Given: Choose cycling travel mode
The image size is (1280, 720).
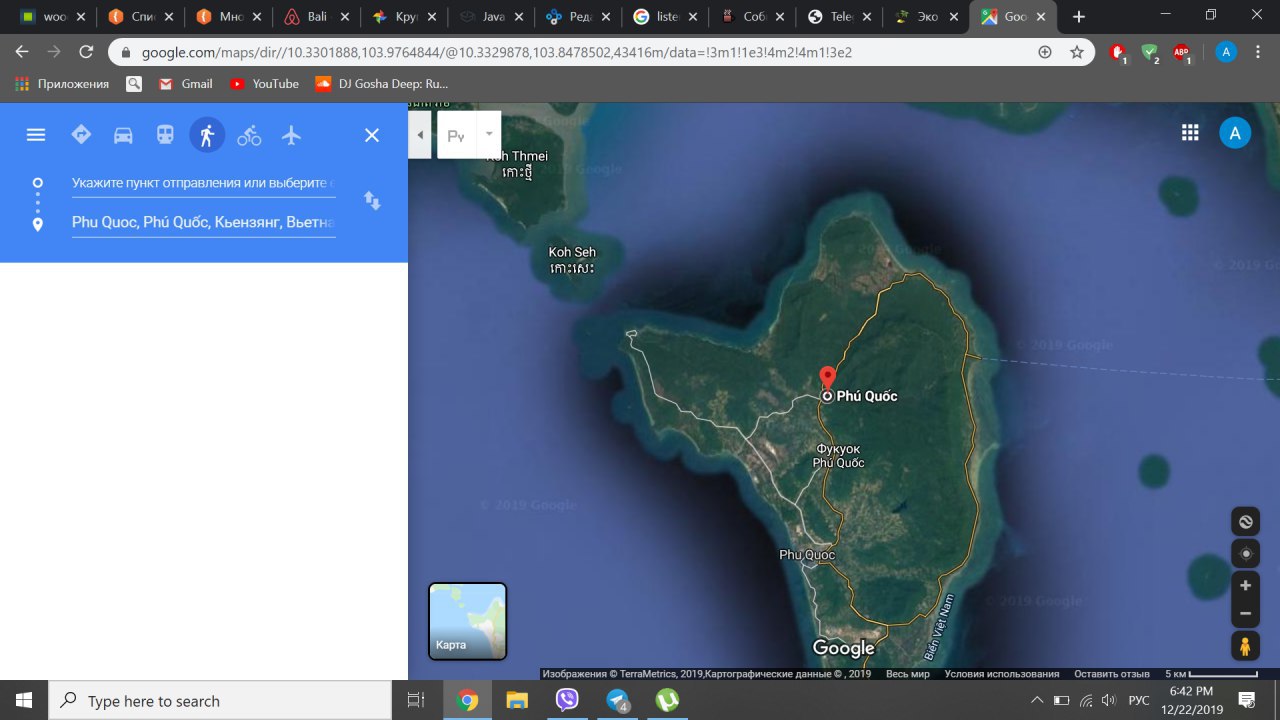Looking at the screenshot, I should 249,135.
